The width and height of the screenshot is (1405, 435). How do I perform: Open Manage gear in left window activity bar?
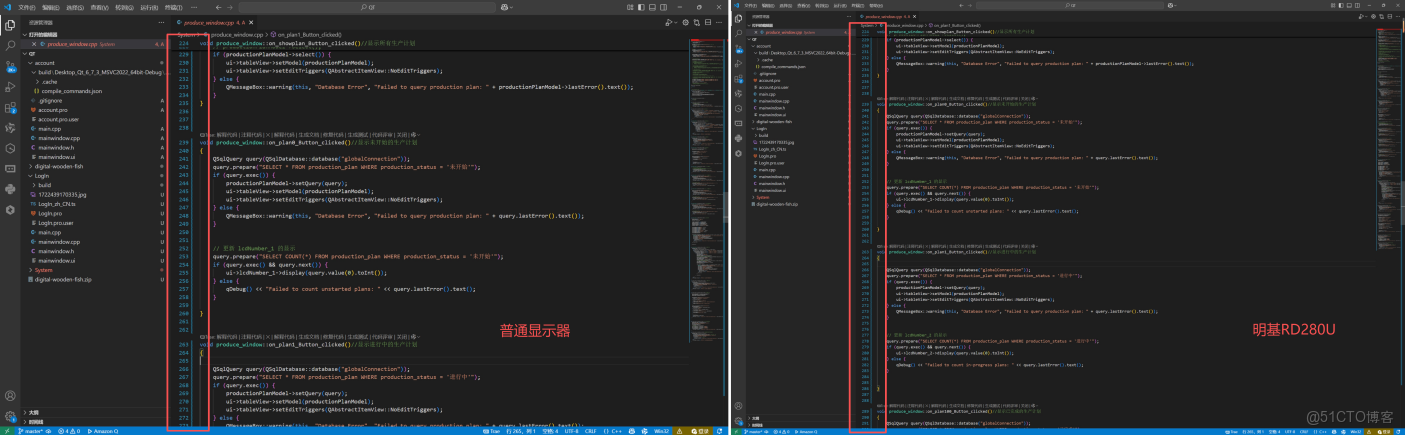[x=10, y=416]
